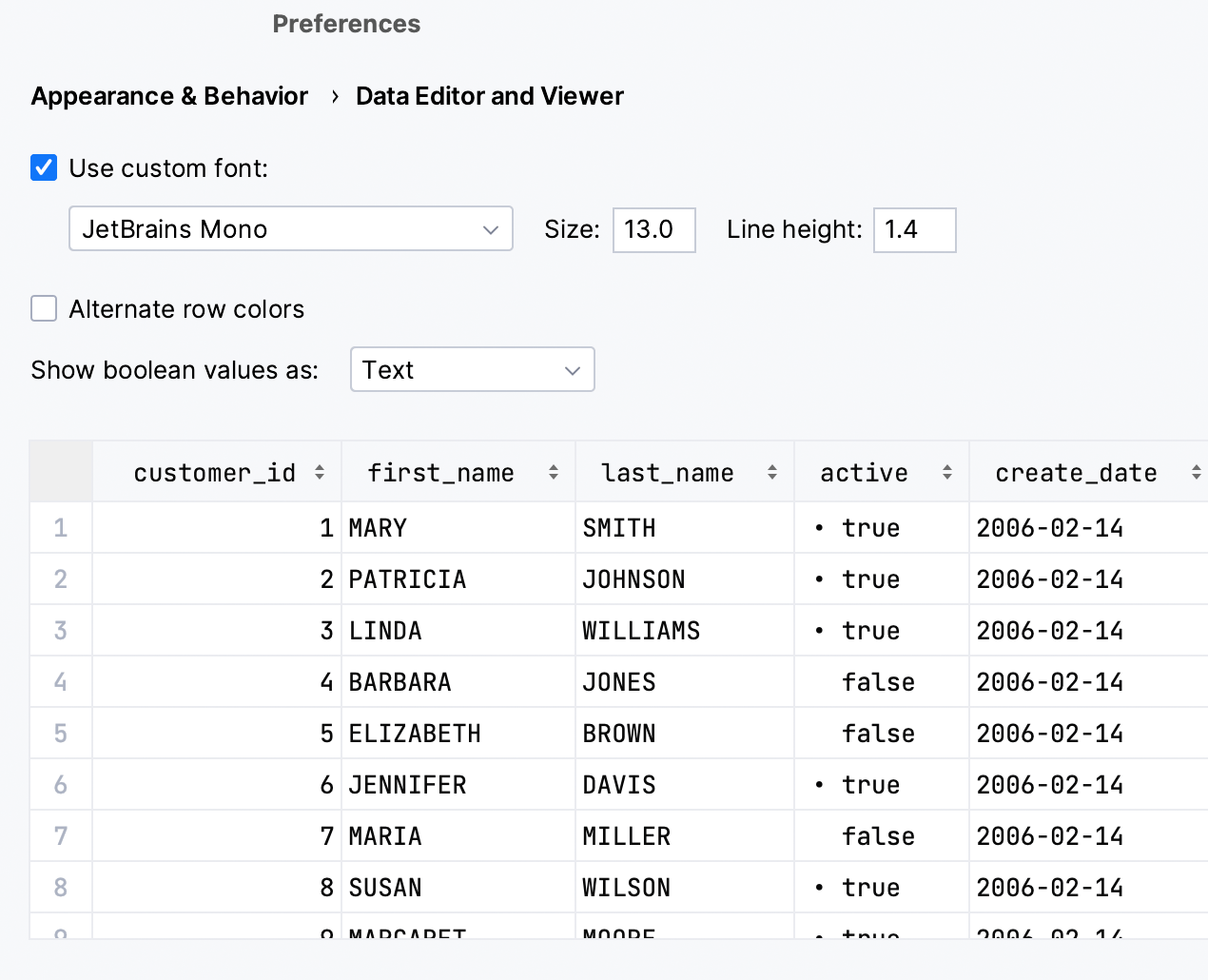Image resolution: width=1208 pixels, height=980 pixels.
Task: Click the Line height input field
Action: point(913,230)
